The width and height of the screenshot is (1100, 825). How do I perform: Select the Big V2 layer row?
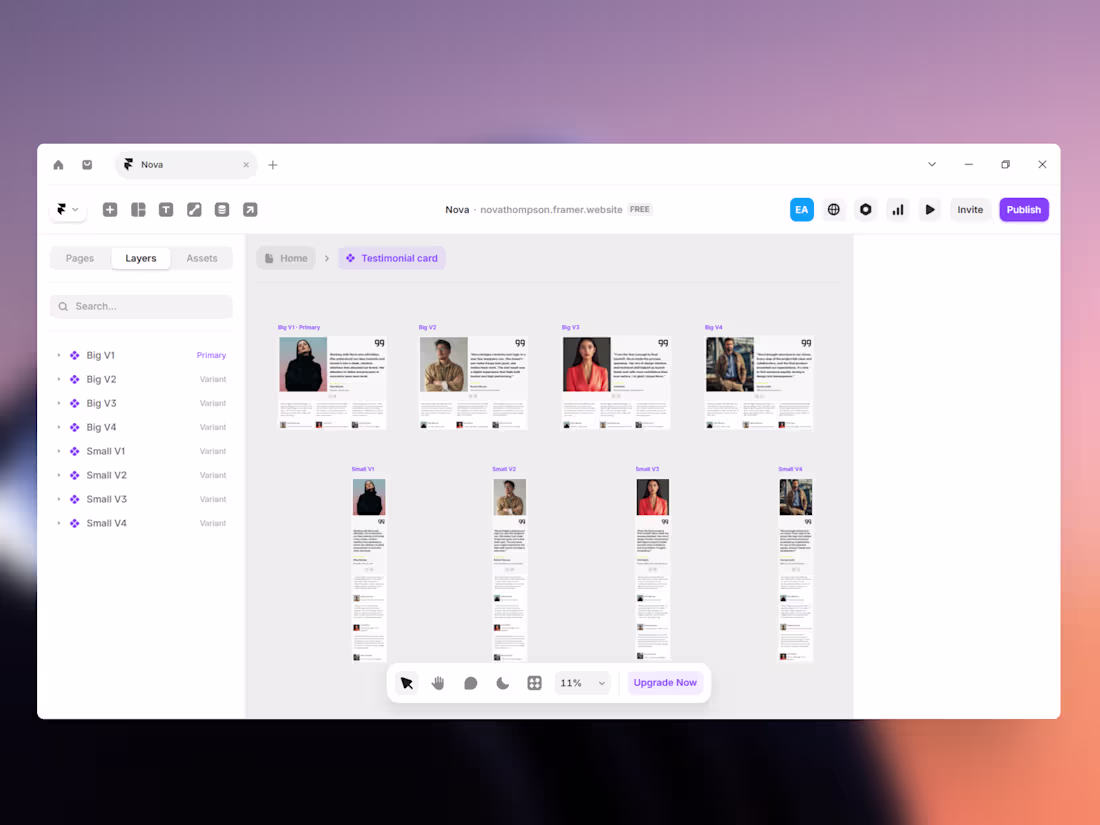point(141,380)
